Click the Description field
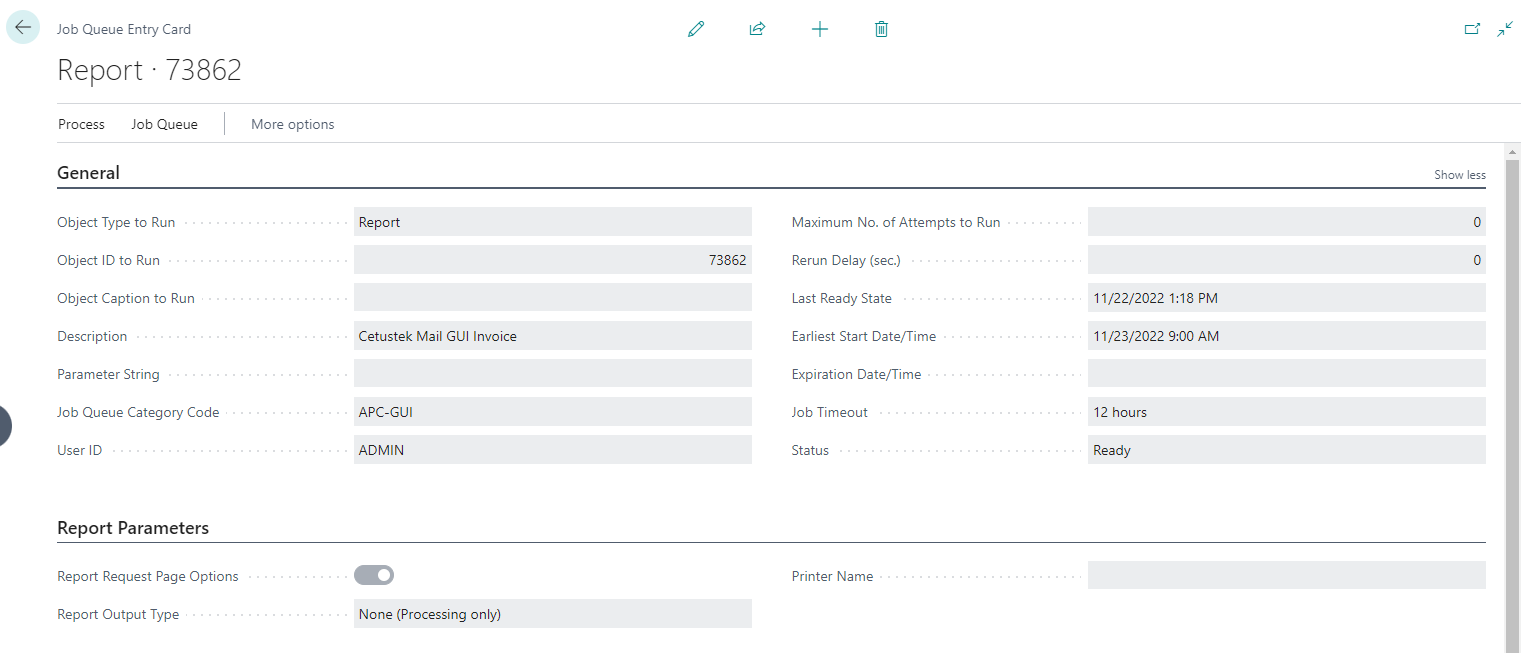1540x653 pixels. (x=553, y=336)
